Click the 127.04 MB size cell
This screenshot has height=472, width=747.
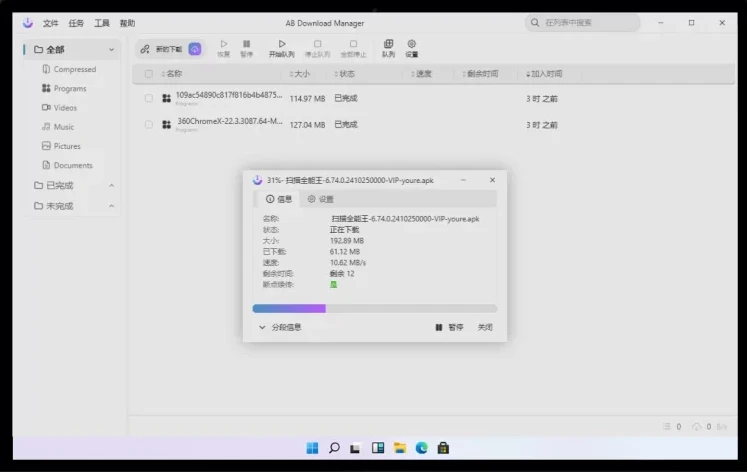coord(307,125)
